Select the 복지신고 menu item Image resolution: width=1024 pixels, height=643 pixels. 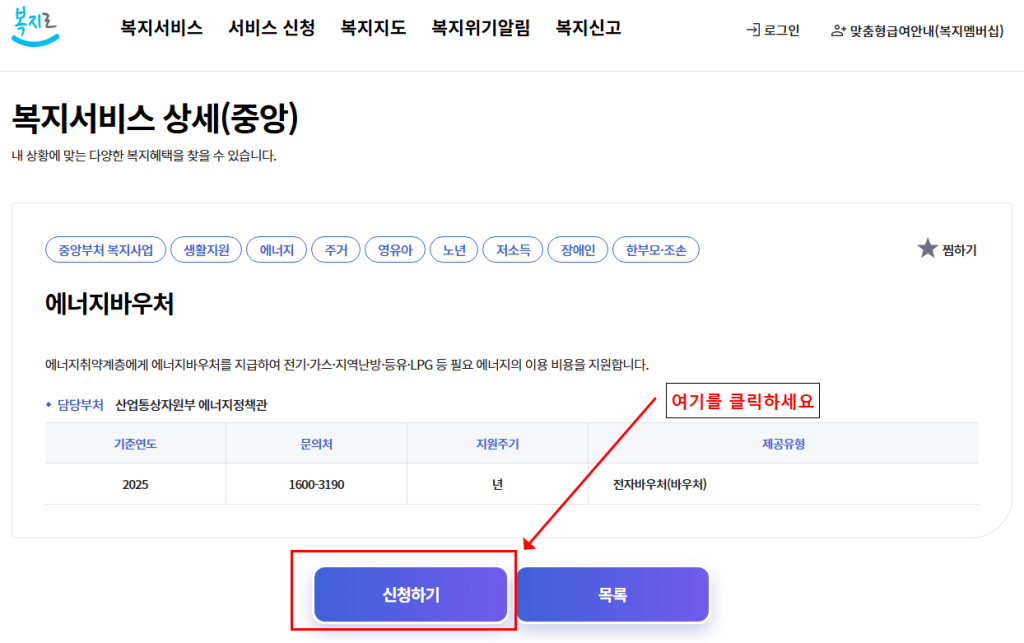(588, 28)
